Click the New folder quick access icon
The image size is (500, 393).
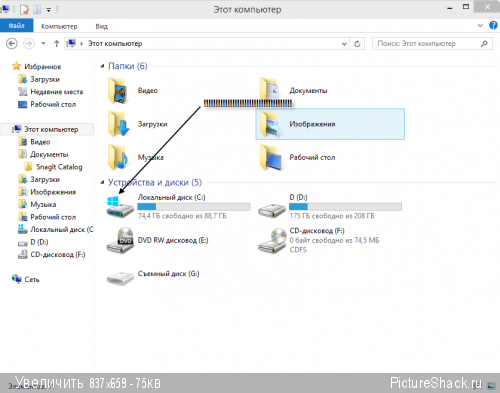[37, 9]
